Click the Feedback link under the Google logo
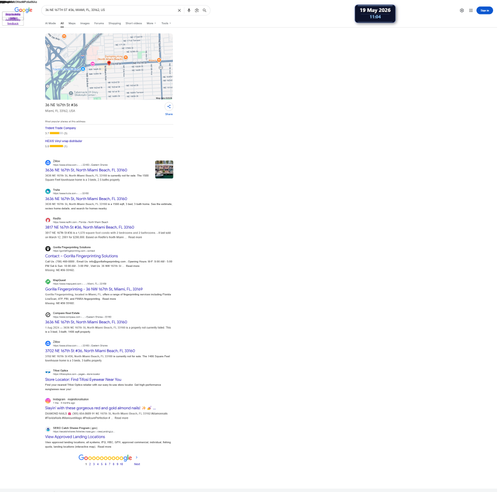Screen dimensions: 500x492 pos(13,24)
